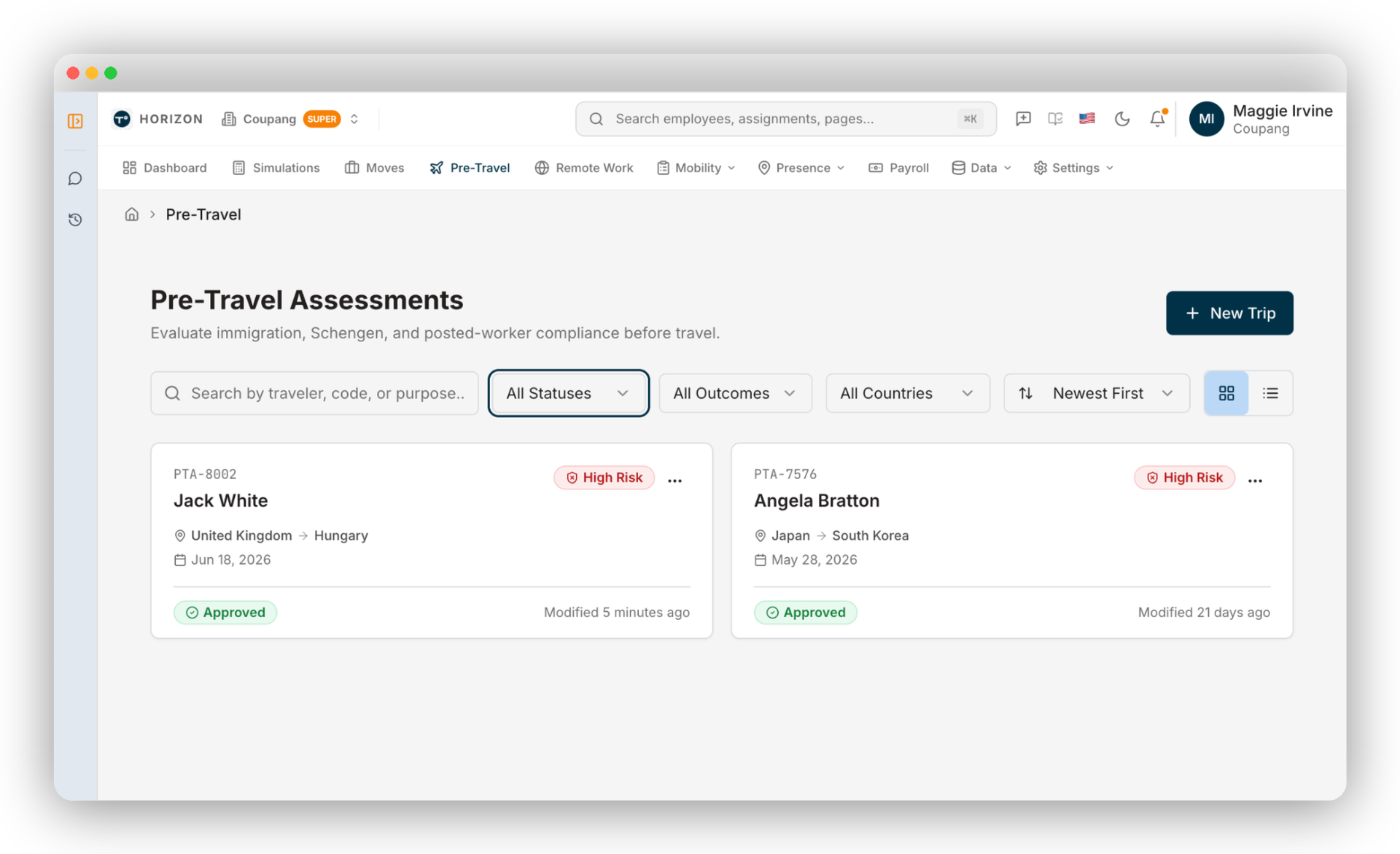Click the Pre-Travel breadcrumb link
Image resolution: width=1400 pixels, height=854 pixels.
point(203,214)
